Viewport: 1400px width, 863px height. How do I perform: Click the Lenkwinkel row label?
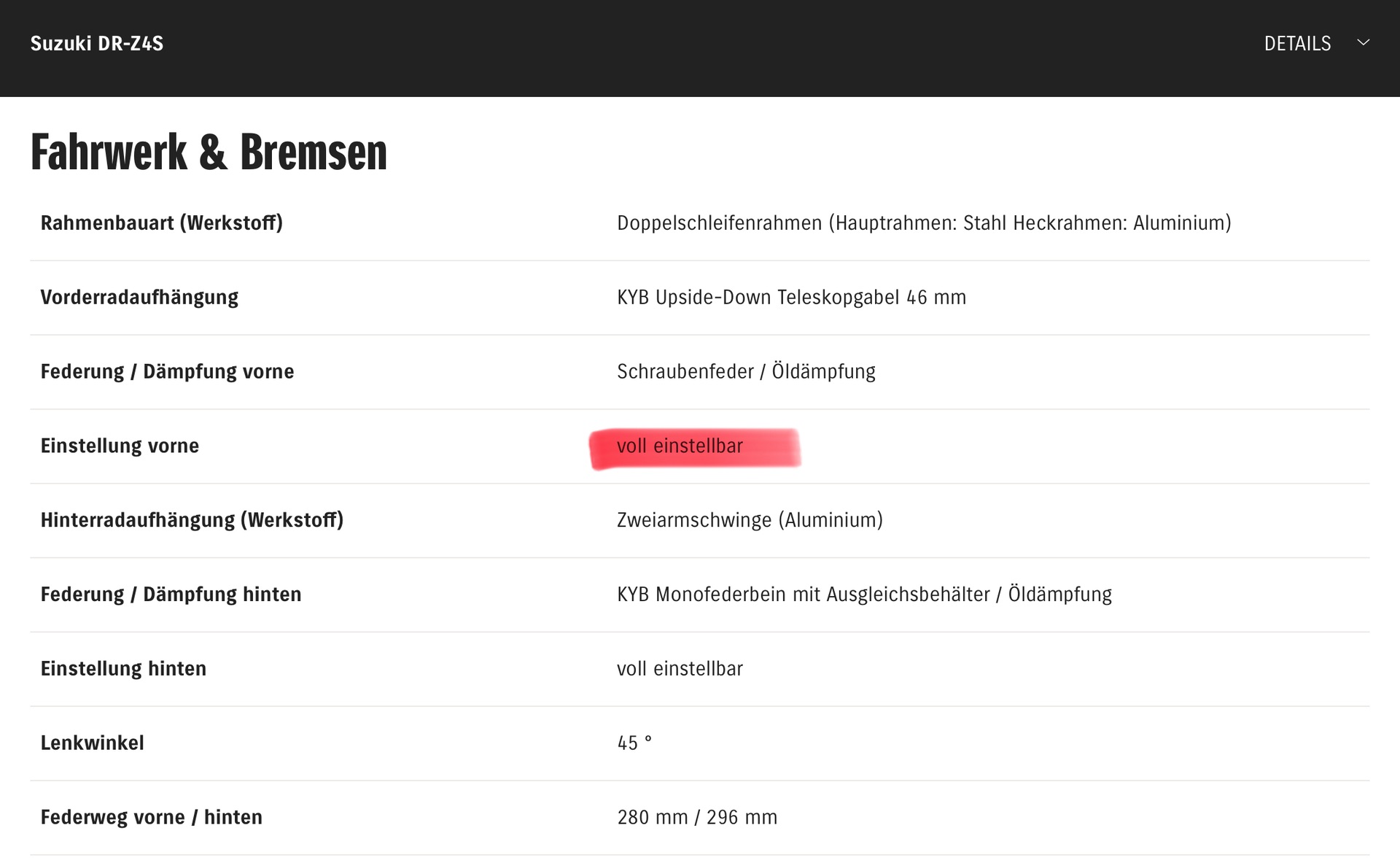[92, 743]
